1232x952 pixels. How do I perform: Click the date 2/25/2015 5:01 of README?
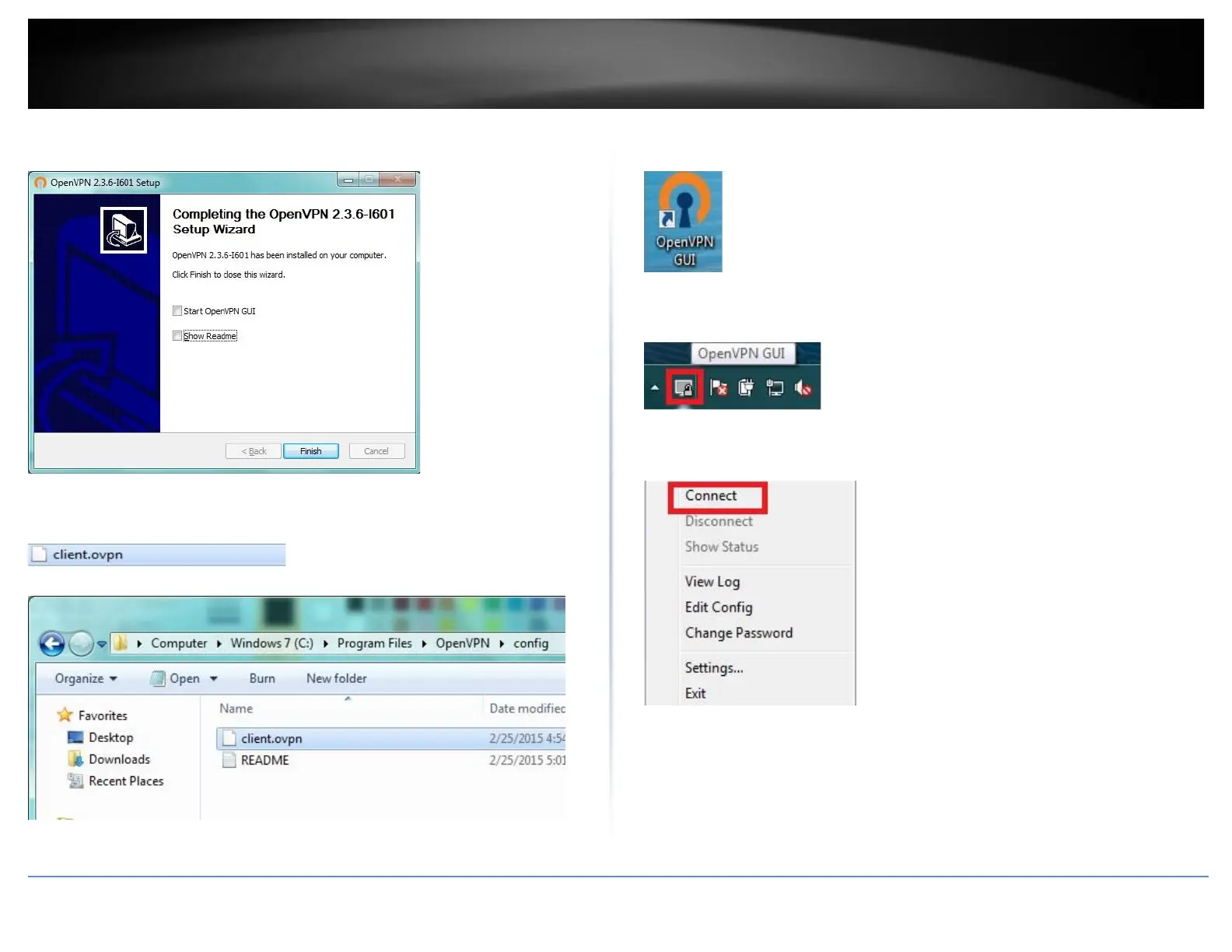(527, 760)
